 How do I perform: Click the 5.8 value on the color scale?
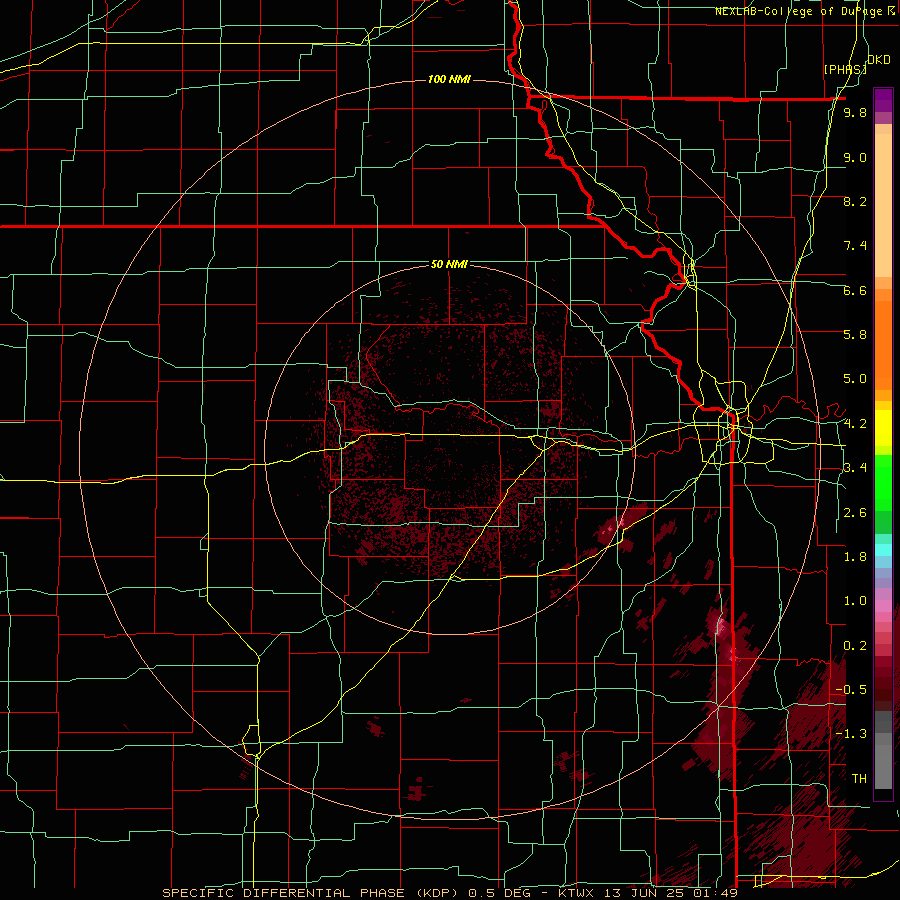[855, 335]
